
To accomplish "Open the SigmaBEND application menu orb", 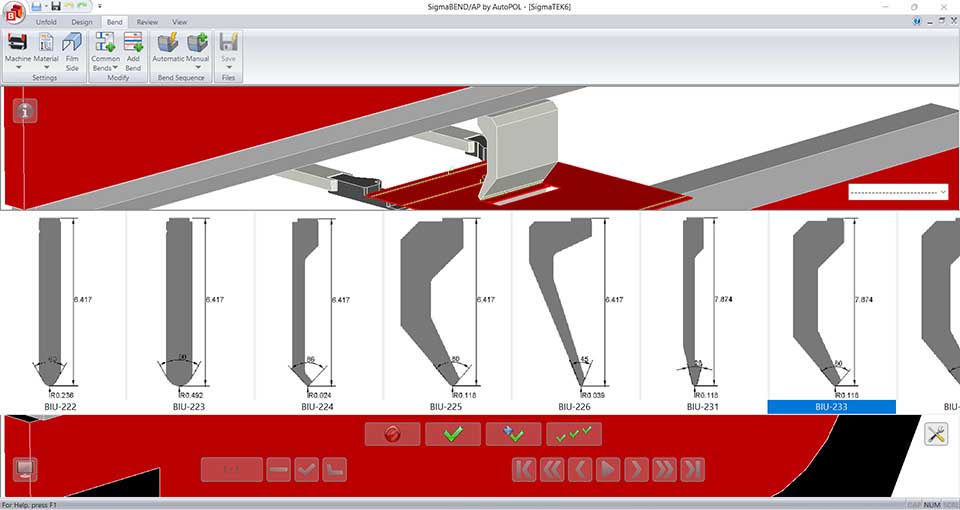I will 13,12.
